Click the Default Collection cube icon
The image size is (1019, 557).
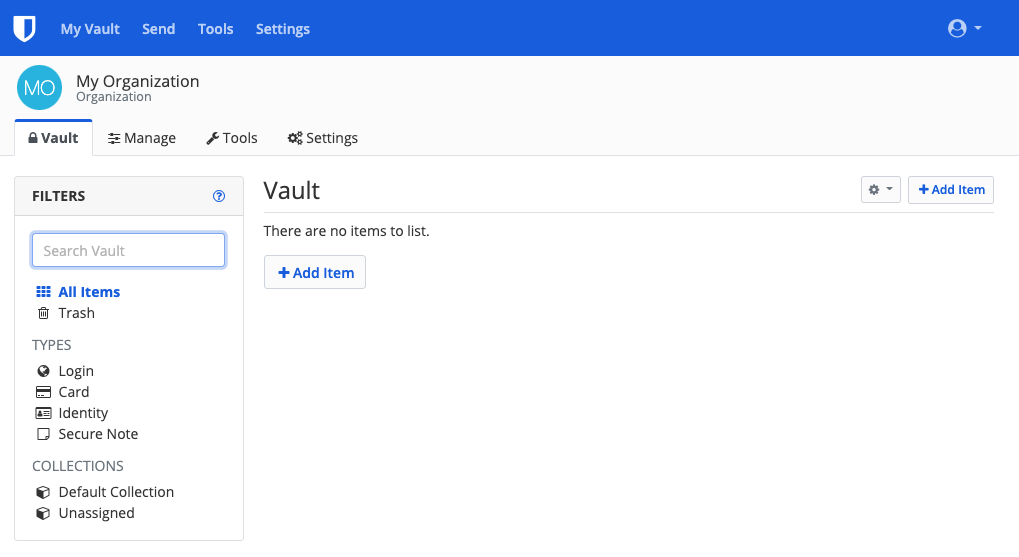click(43, 492)
